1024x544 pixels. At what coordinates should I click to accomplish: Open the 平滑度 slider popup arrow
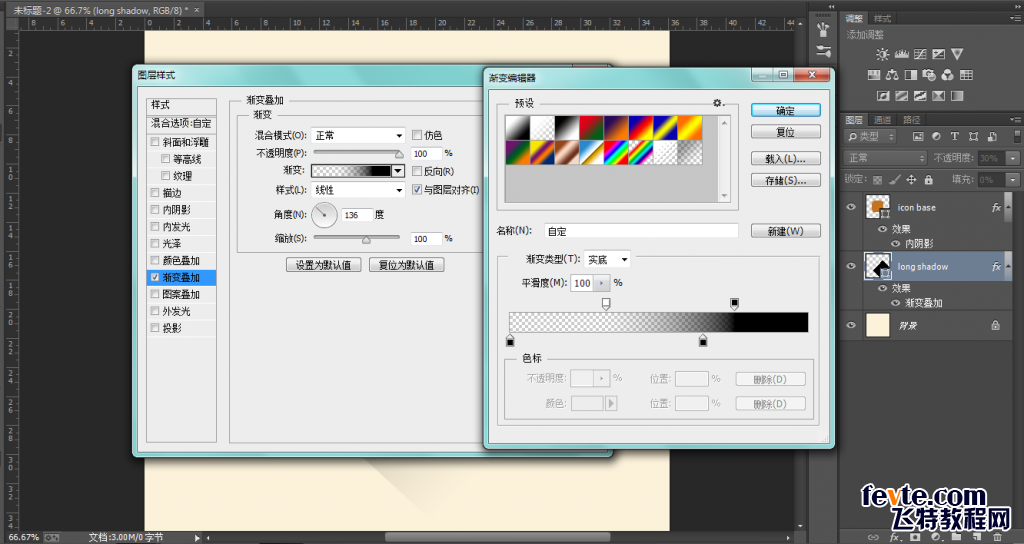(x=601, y=283)
